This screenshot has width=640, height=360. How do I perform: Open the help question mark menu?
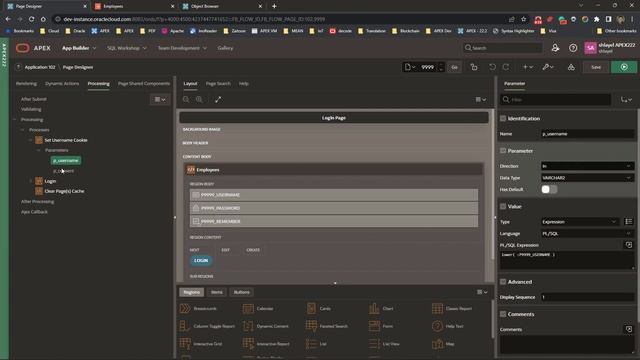point(573,48)
